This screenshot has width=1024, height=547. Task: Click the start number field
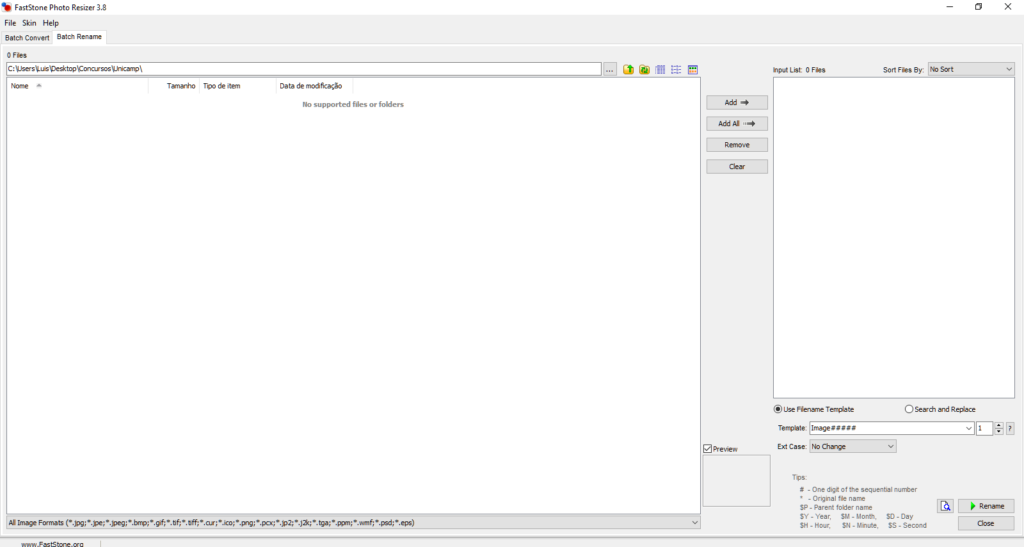point(984,428)
